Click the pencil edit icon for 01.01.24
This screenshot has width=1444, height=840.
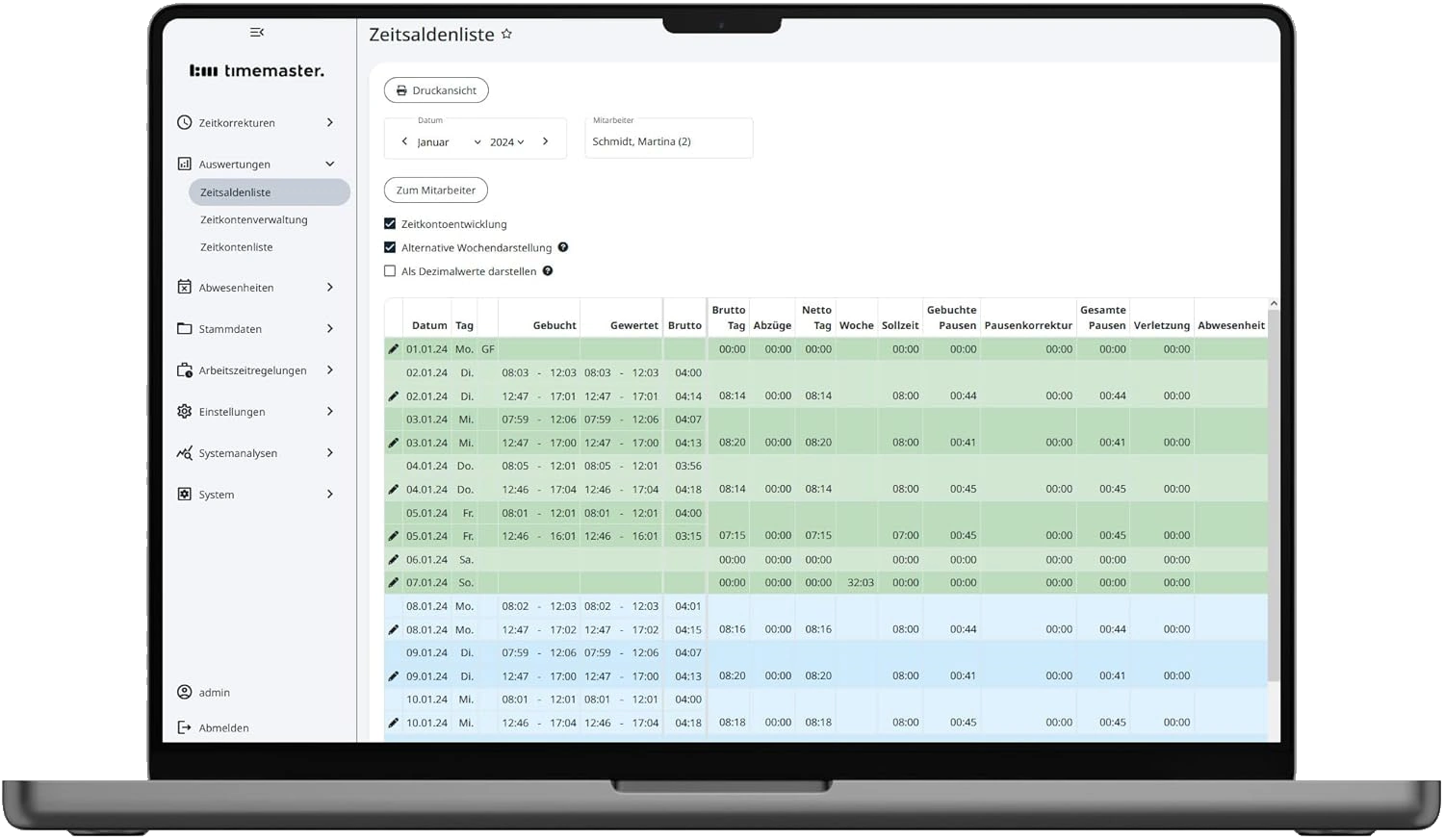click(393, 349)
